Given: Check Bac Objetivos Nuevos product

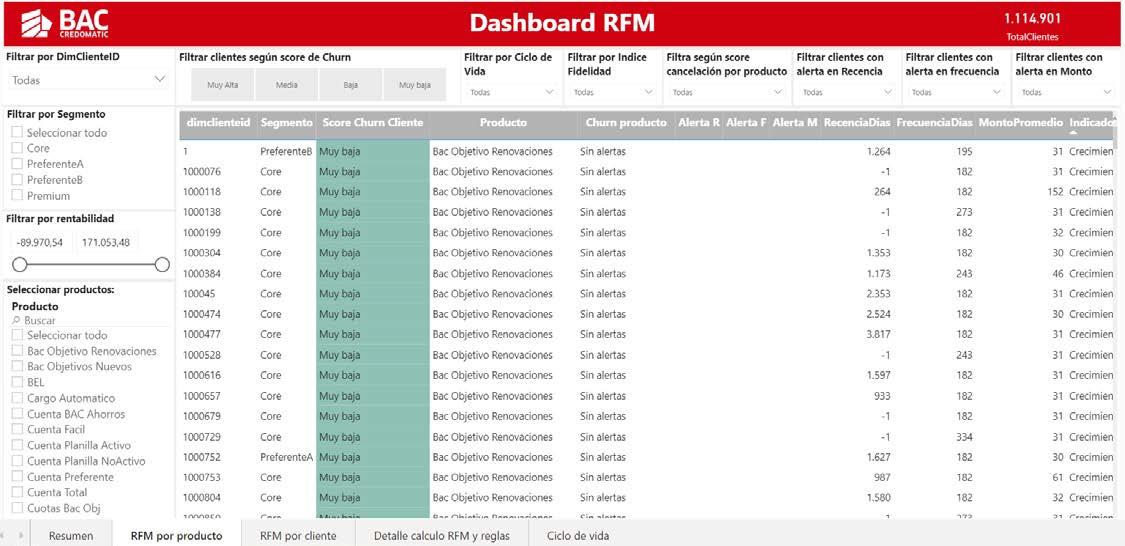Looking at the screenshot, I should coord(17,367).
